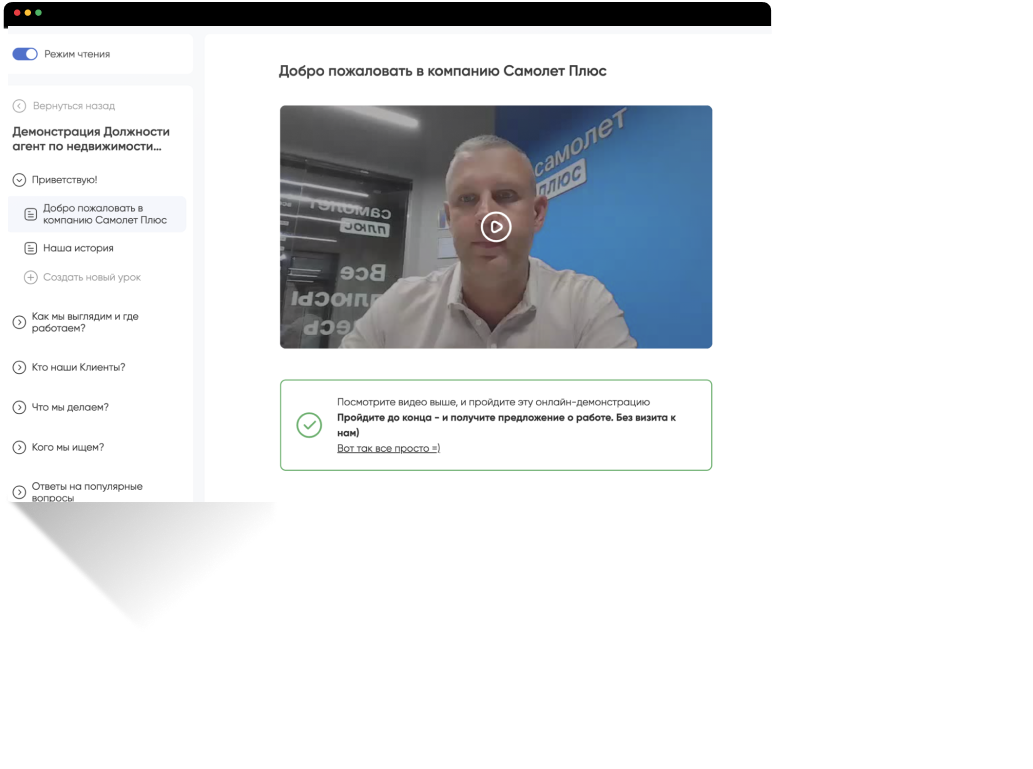Click the green checkmark icon in the notice box
Image resolution: width=1033 pixels, height=769 pixels.
[309, 425]
